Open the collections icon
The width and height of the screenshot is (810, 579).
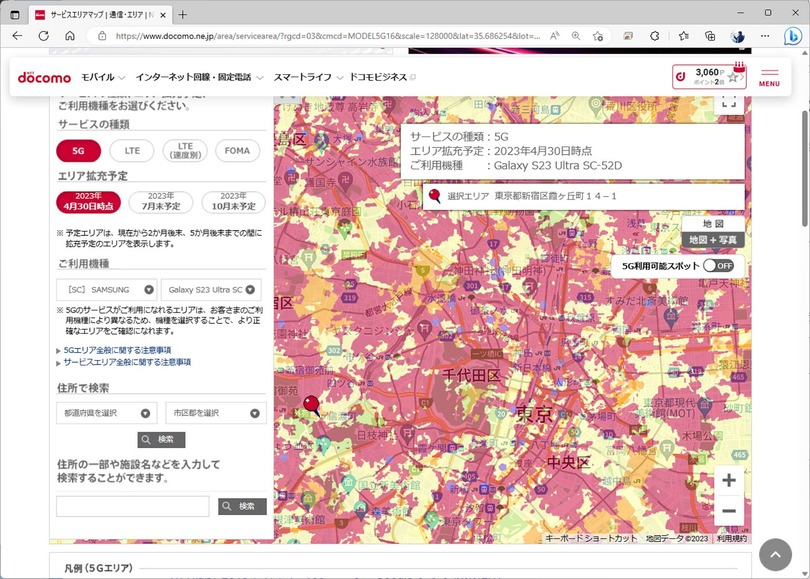click(x=710, y=36)
